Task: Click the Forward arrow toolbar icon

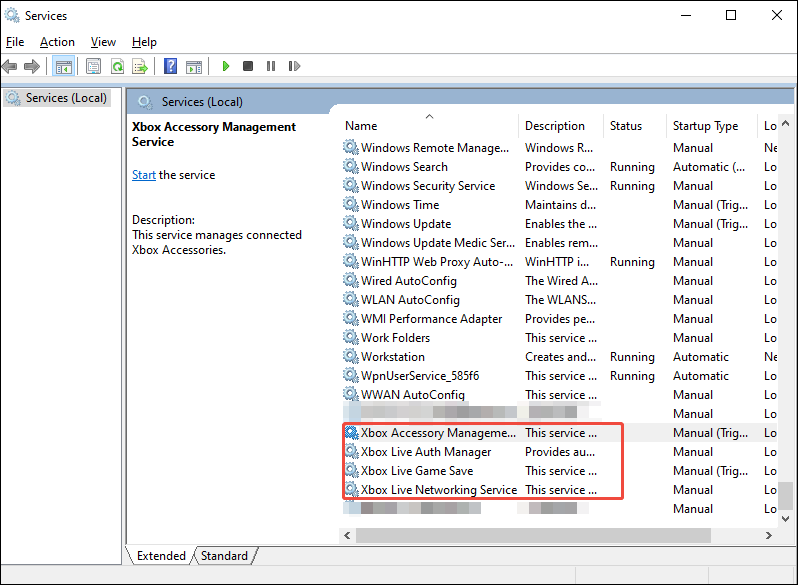Action: tap(32, 66)
